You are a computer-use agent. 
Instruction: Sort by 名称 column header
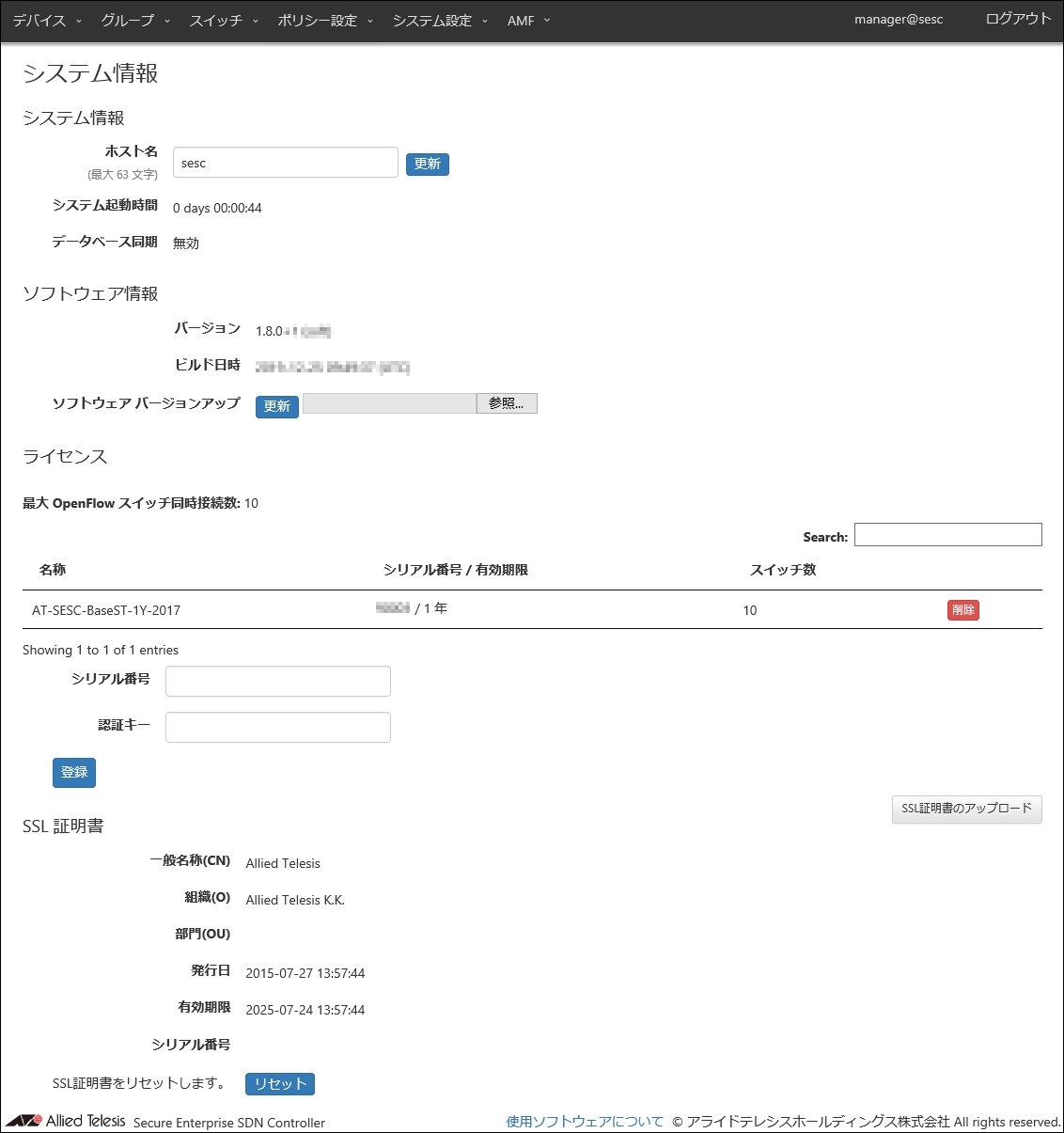[53, 570]
